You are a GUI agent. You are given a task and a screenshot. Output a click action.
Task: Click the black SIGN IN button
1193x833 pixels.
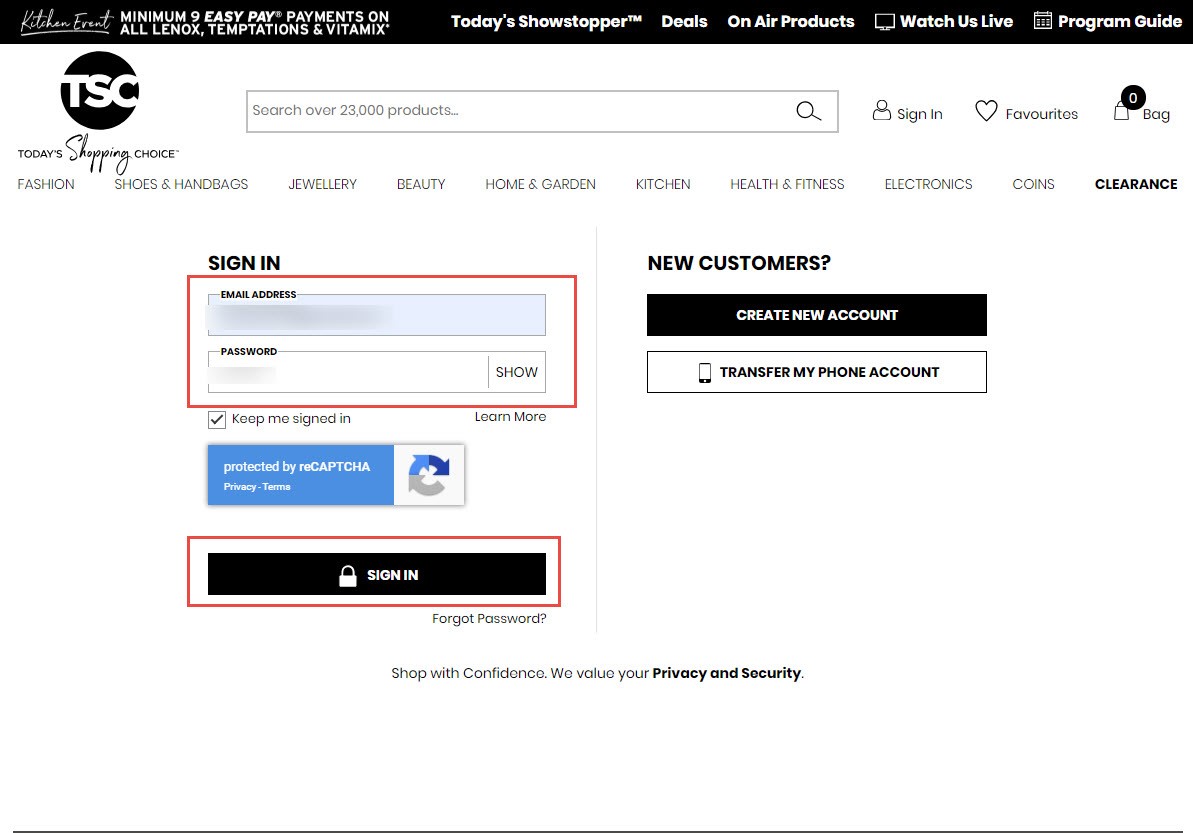pyautogui.click(x=377, y=574)
